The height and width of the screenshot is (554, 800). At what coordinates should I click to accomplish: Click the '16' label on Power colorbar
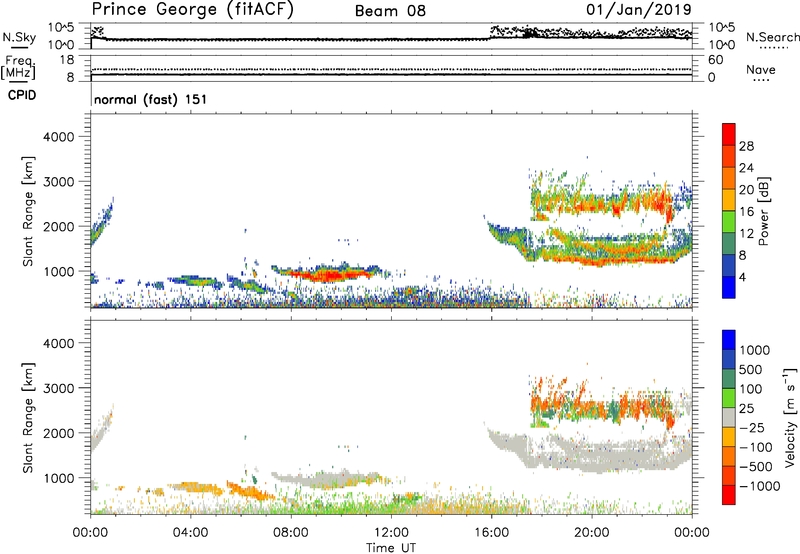[746, 212]
